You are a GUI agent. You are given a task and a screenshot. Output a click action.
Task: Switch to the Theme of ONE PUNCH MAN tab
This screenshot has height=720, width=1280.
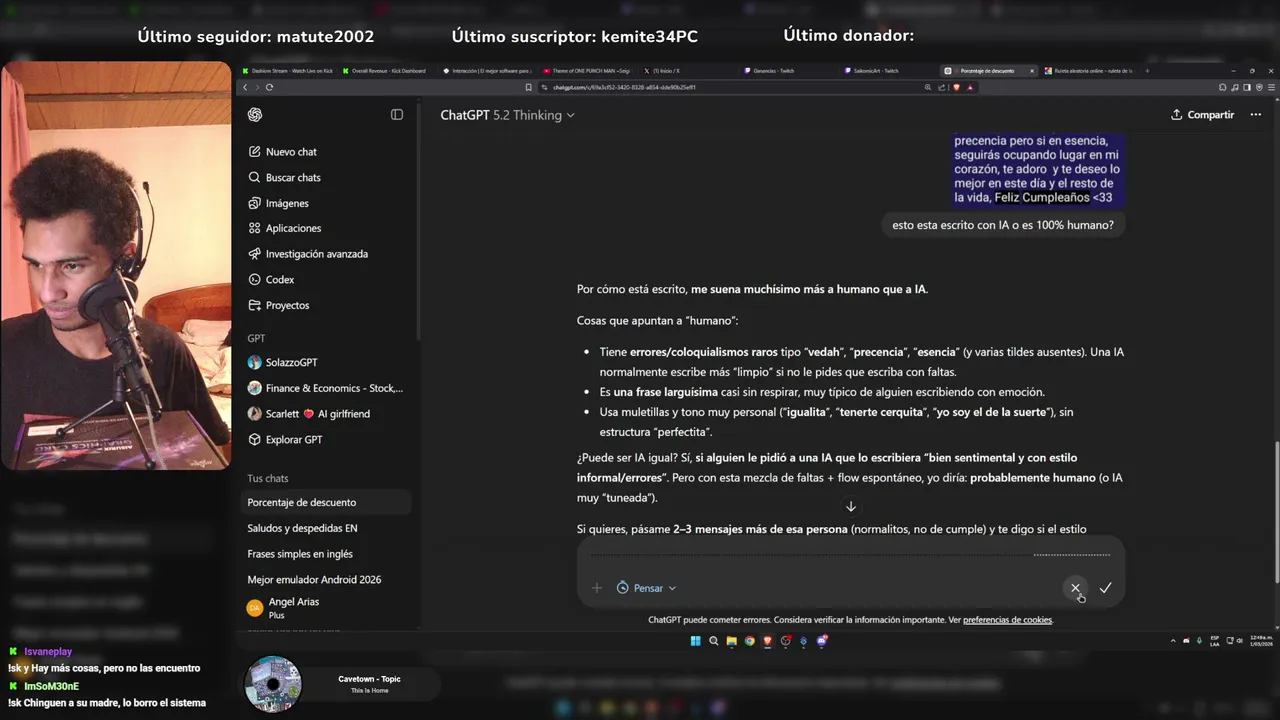[x=588, y=71]
